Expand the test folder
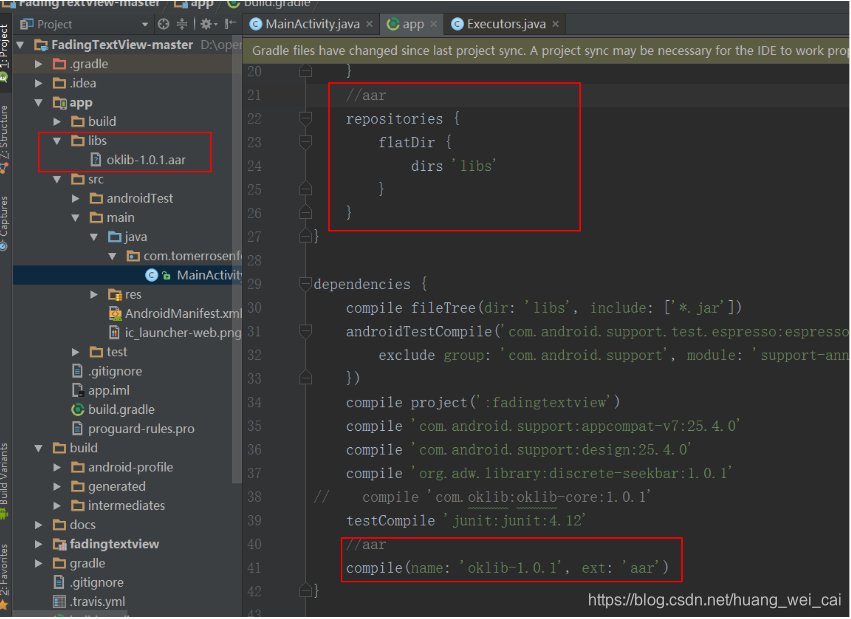The width and height of the screenshot is (851, 619). 75,352
